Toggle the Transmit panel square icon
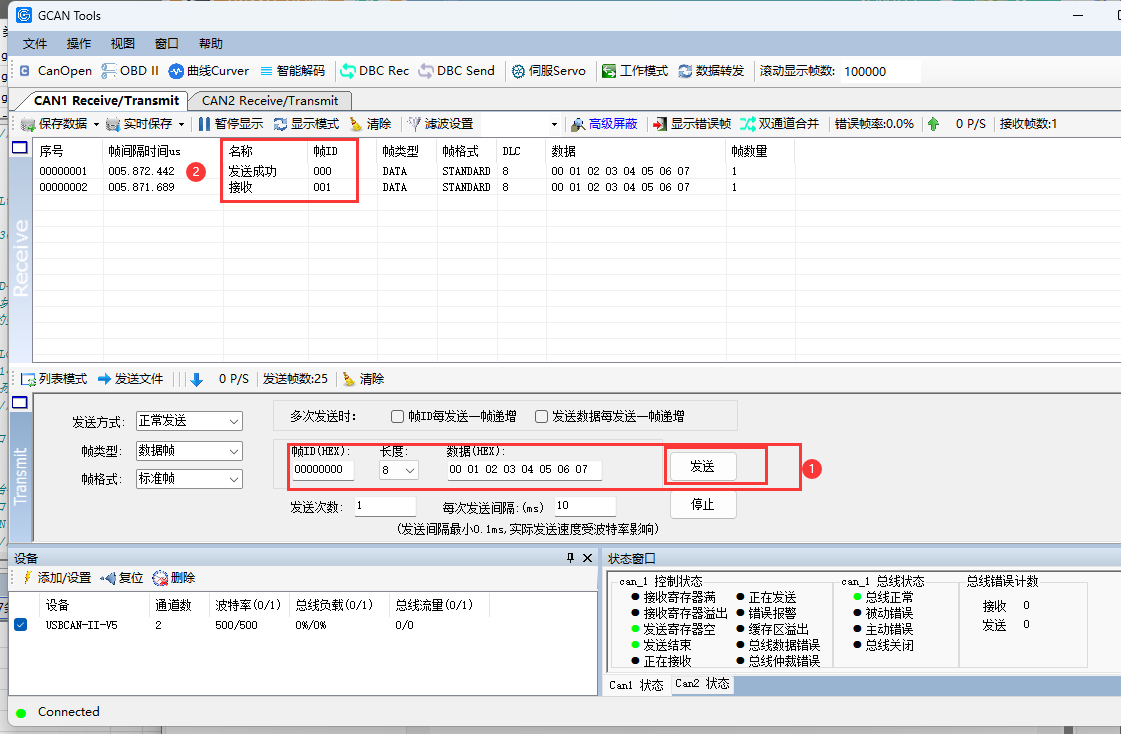 coord(20,402)
